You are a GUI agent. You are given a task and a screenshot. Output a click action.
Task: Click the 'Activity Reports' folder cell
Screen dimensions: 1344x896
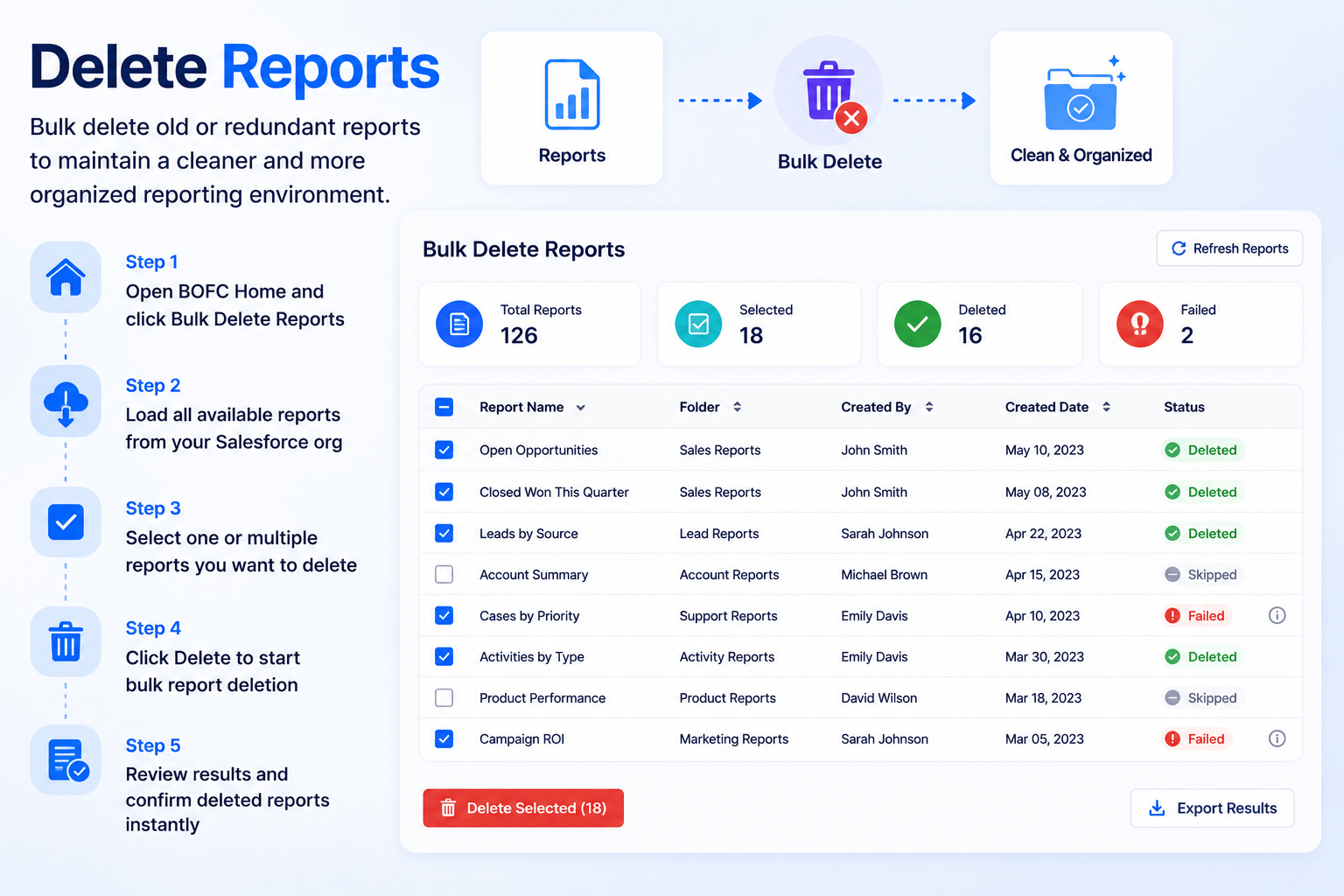(727, 656)
